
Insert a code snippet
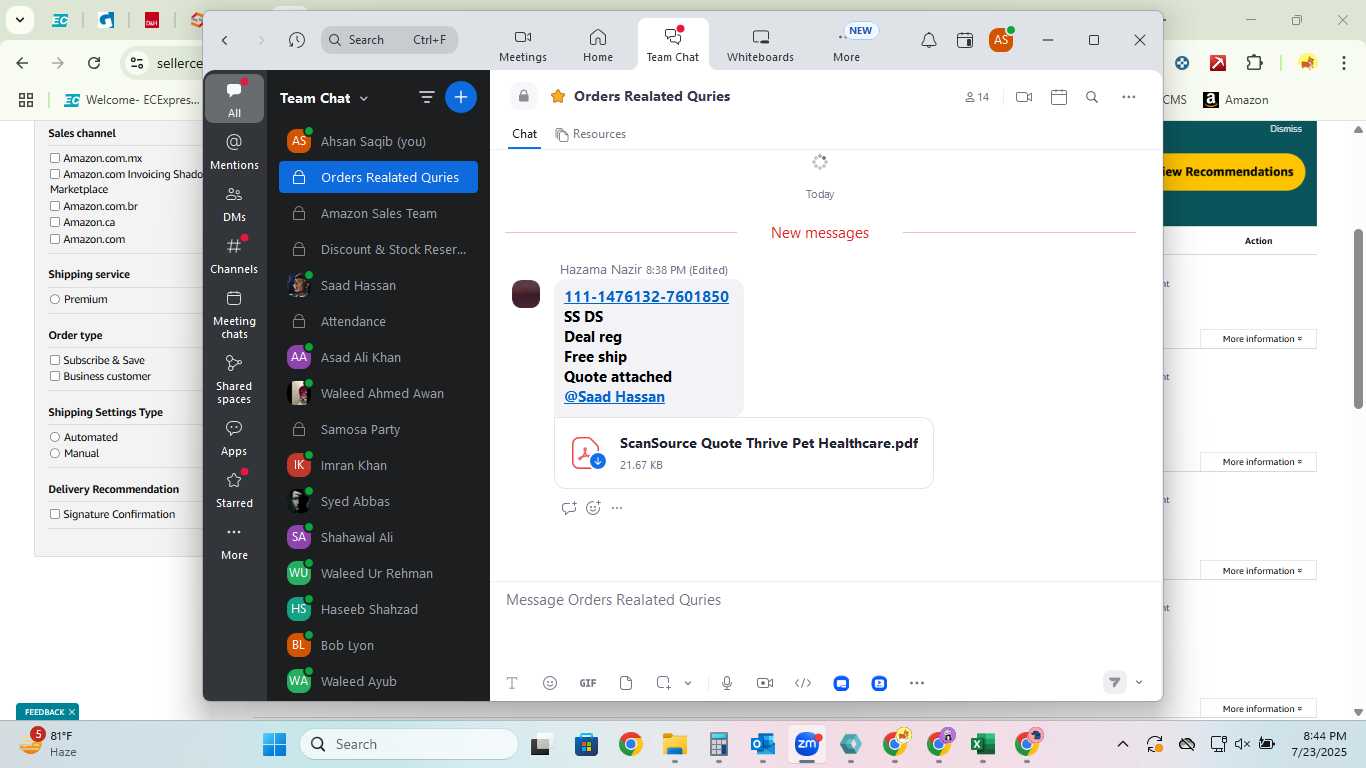[803, 683]
